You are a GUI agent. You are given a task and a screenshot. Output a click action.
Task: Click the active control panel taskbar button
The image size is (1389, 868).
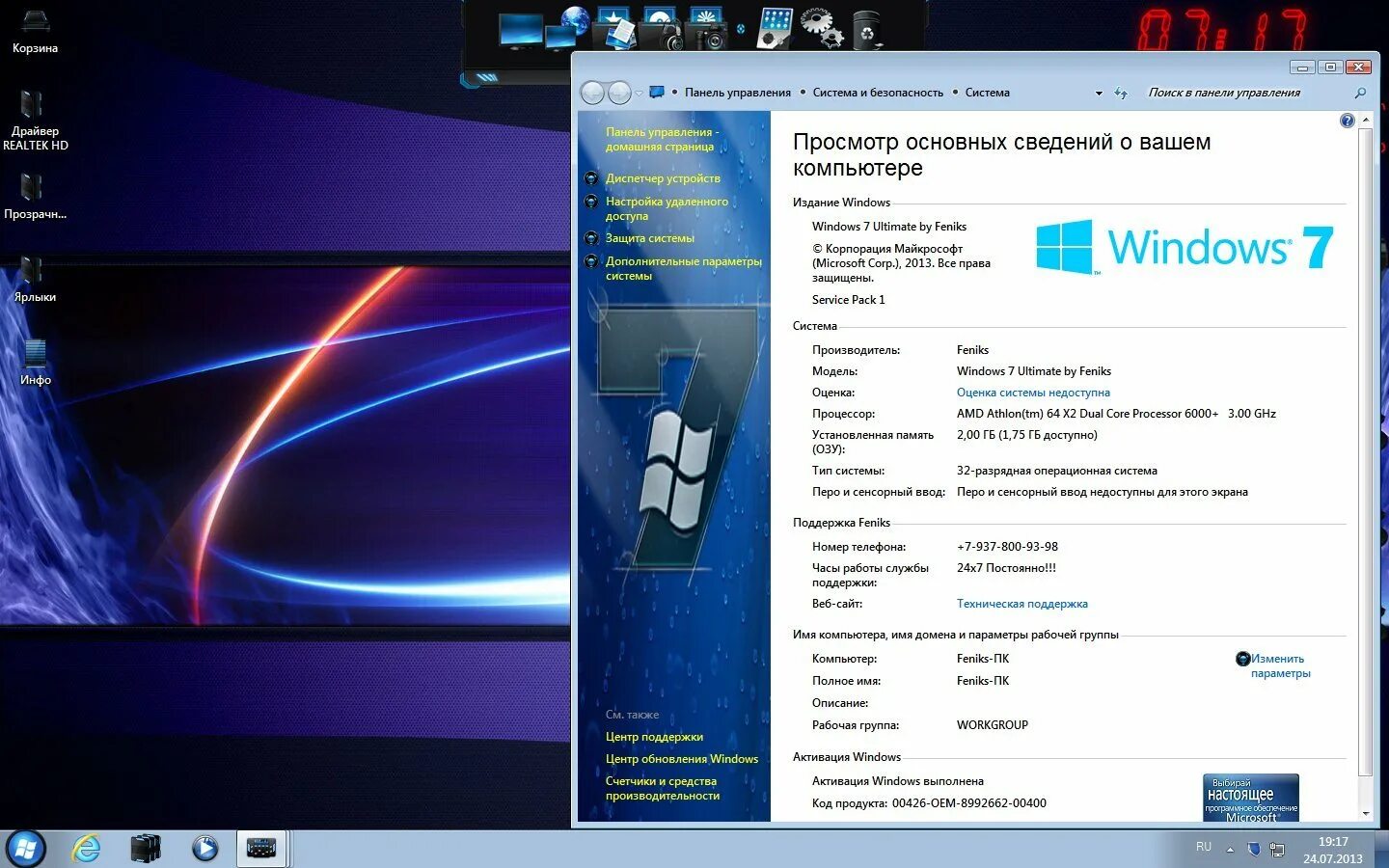coord(261,849)
